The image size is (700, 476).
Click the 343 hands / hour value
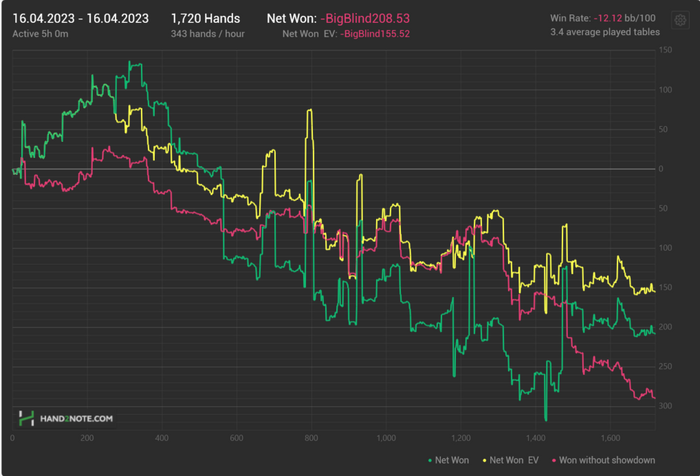[208, 34]
